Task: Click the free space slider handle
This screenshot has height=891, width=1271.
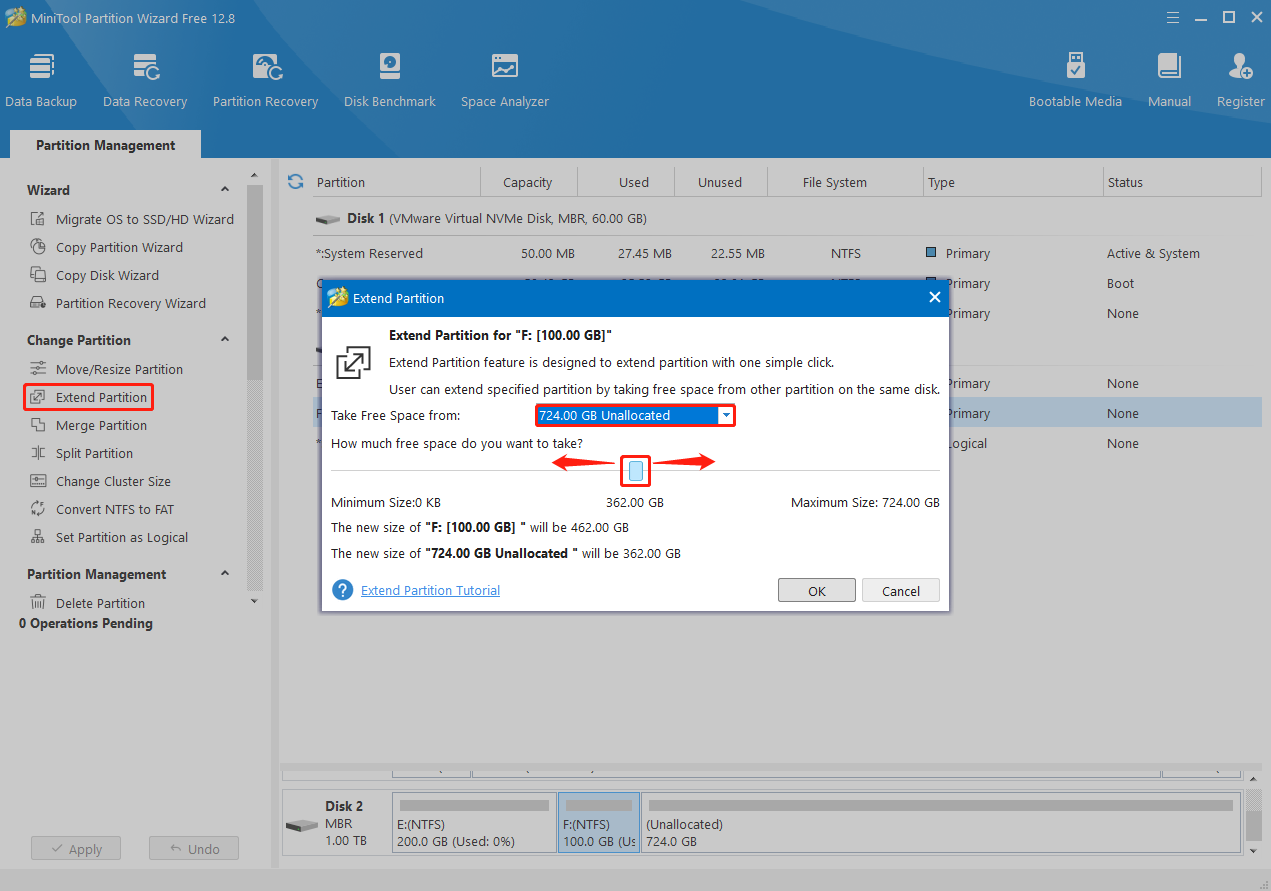Action: [635, 471]
